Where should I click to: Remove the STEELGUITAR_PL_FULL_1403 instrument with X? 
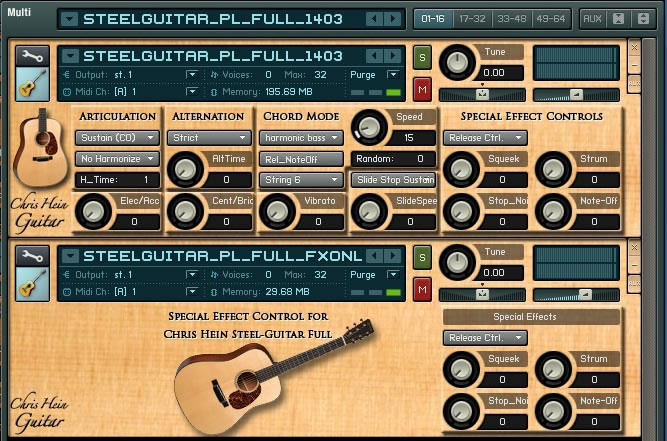(x=634, y=47)
